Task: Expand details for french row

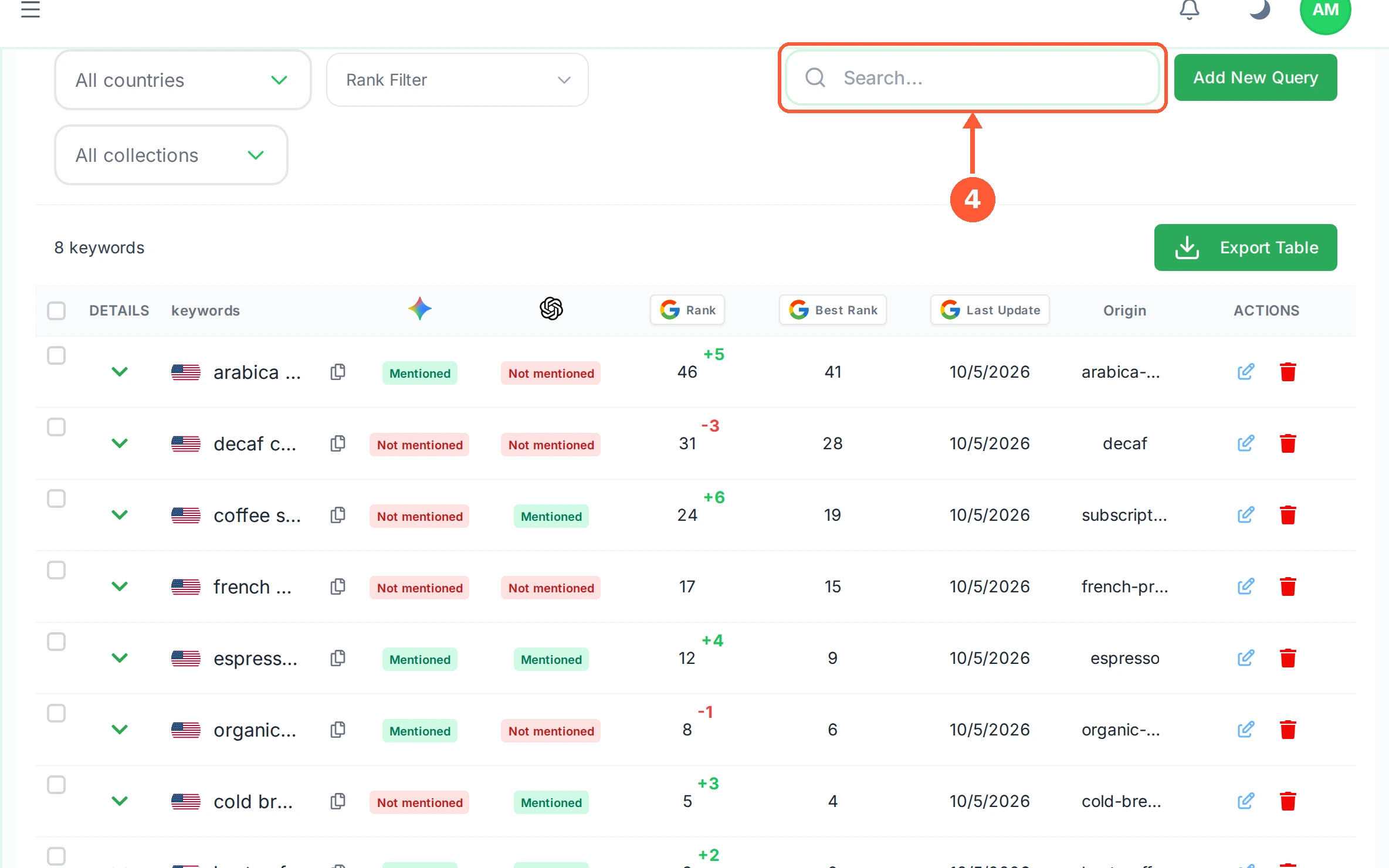Action: click(120, 586)
